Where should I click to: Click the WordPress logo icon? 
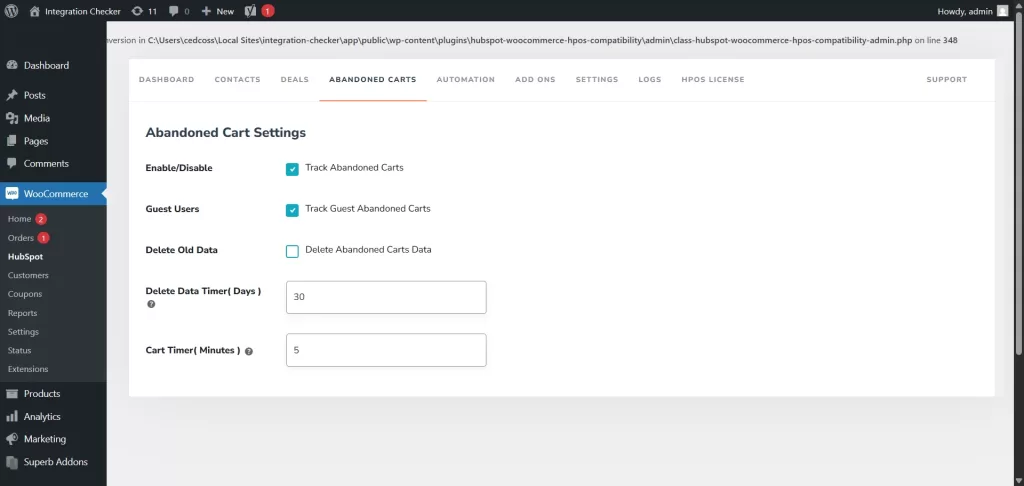click(11, 11)
